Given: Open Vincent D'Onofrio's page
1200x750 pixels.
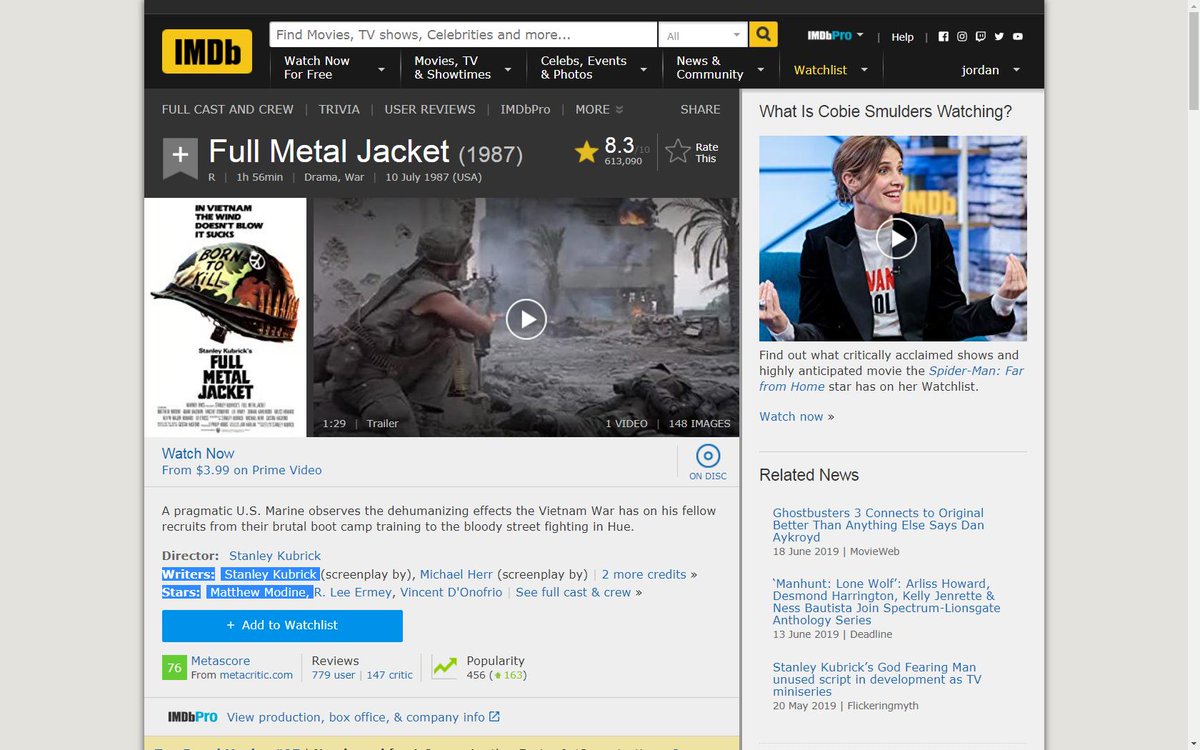Looking at the screenshot, I should tap(449, 592).
